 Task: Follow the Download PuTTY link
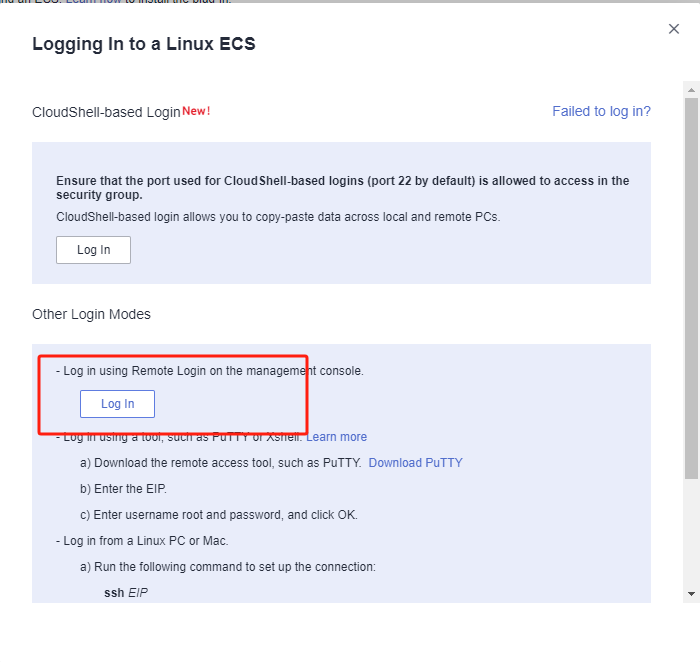[x=415, y=463]
